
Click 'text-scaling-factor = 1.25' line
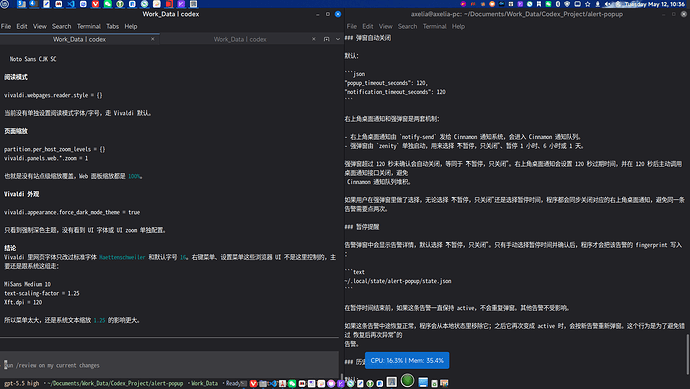tap(42, 293)
